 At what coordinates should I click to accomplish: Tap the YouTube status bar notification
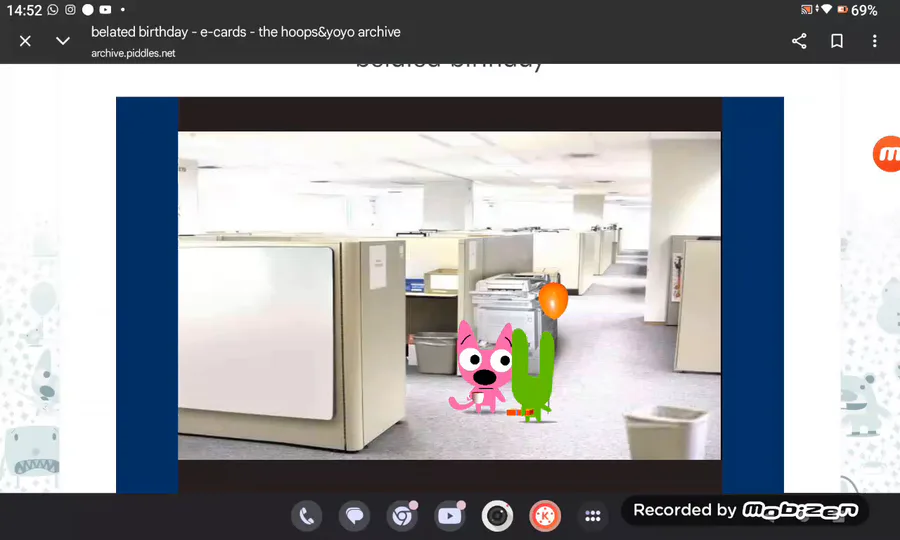click(x=105, y=10)
